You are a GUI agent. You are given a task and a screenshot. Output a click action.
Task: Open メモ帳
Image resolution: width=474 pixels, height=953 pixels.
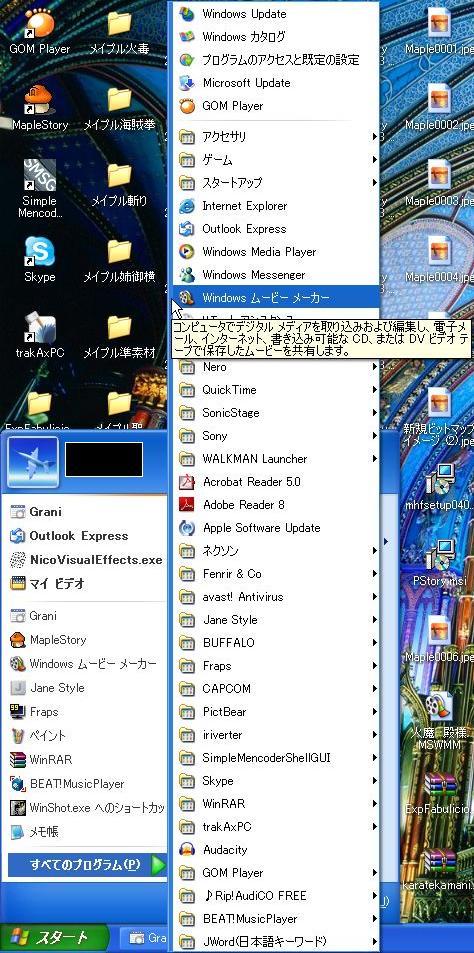86,831
